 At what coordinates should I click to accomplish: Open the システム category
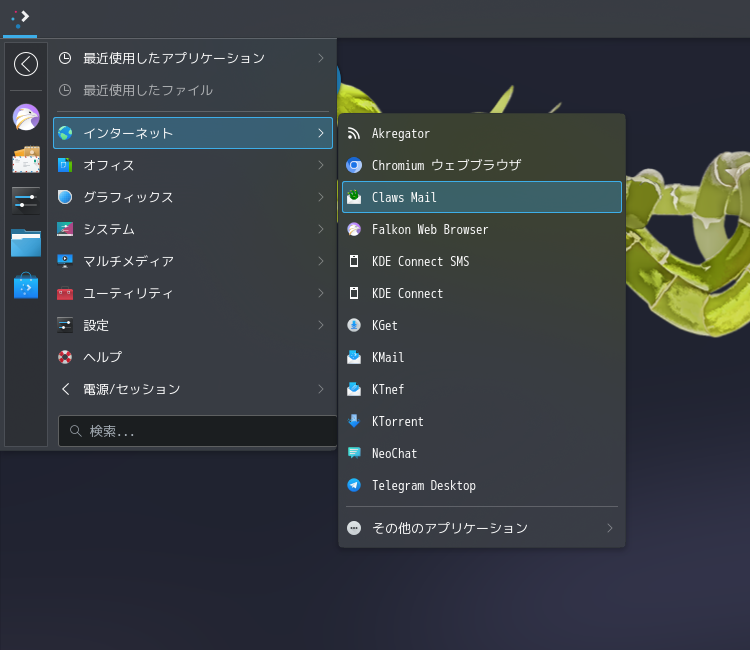click(193, 229)
